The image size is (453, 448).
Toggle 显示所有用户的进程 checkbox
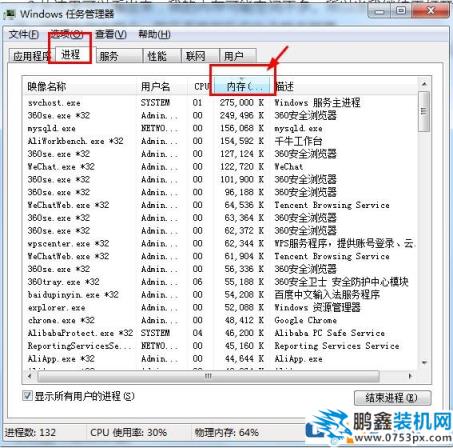[x=27, y=396]
